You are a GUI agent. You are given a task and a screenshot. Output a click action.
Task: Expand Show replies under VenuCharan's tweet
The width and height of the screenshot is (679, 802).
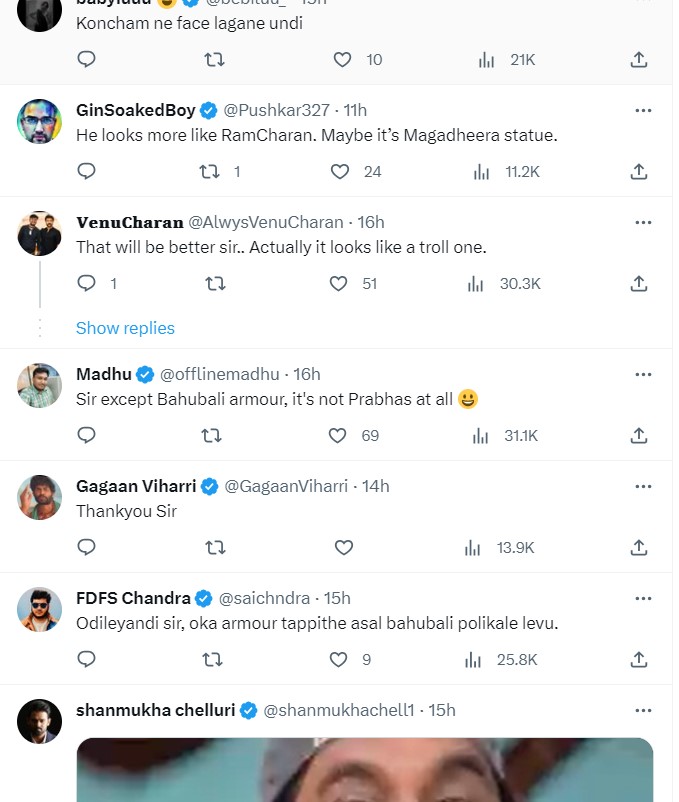[125, 328]
